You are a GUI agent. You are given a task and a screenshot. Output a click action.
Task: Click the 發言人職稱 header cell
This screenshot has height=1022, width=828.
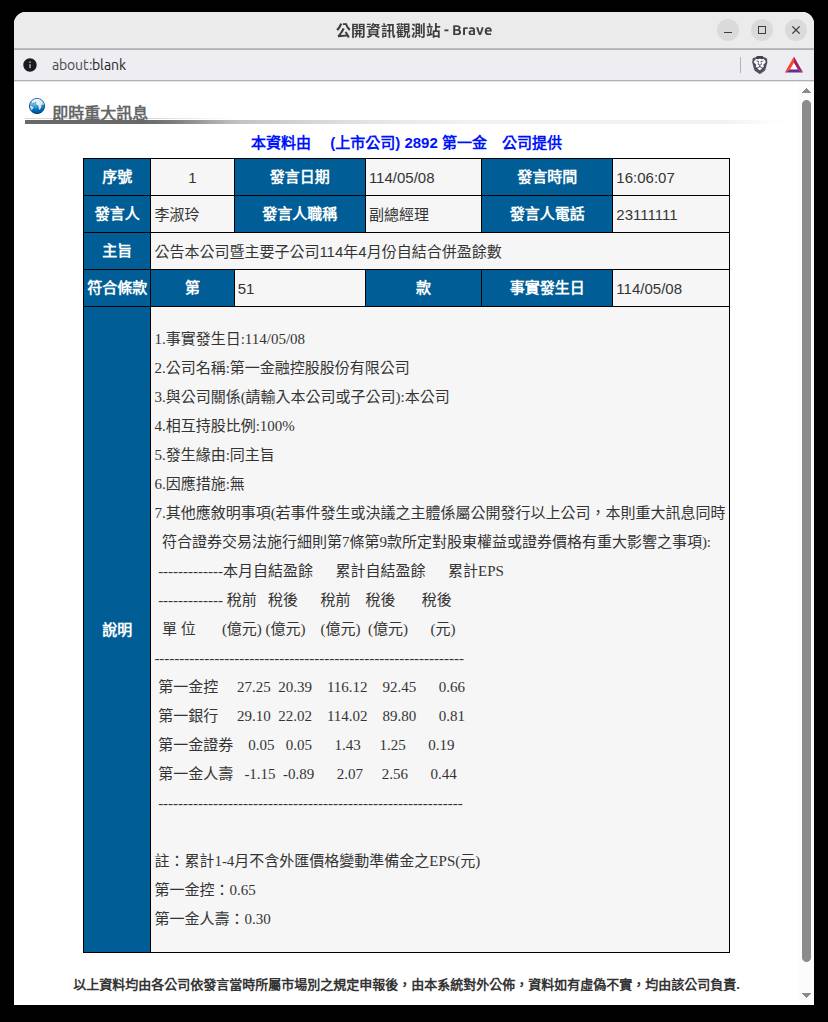coord(300,214)
